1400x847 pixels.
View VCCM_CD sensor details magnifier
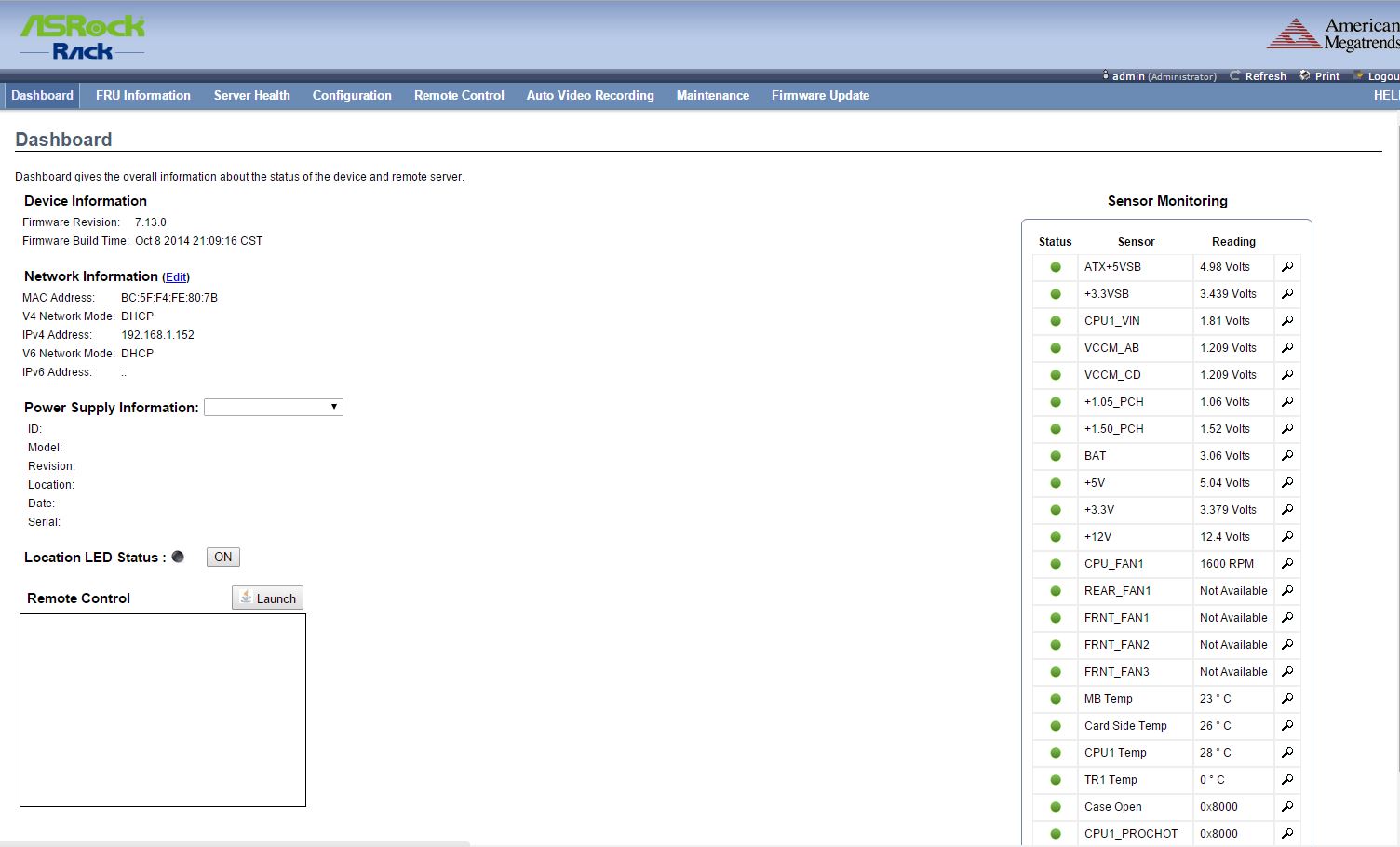click(1287, 375)
